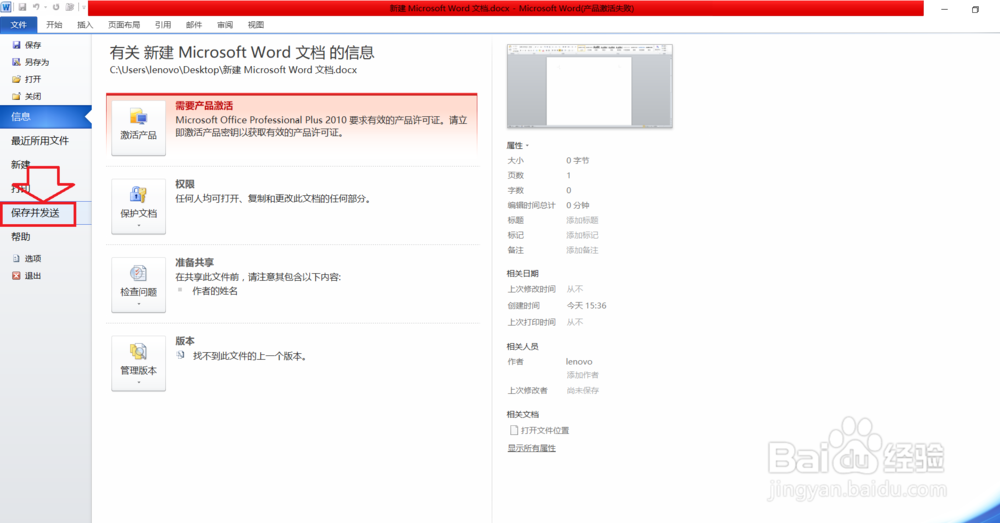The width and height of the screenshot is (1000, 523).
Task: Click the 今天 15:36 creation time value
Action: 587,306
